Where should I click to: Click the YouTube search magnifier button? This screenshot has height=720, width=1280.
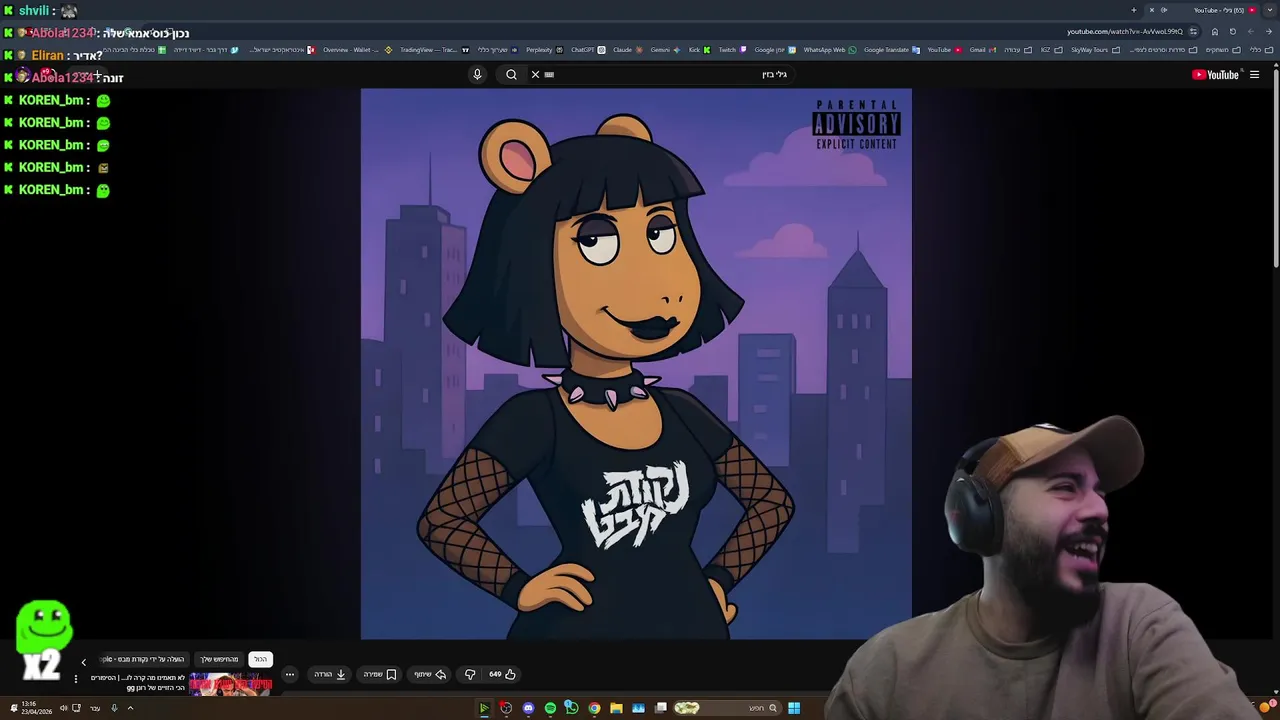pos(511,74)
